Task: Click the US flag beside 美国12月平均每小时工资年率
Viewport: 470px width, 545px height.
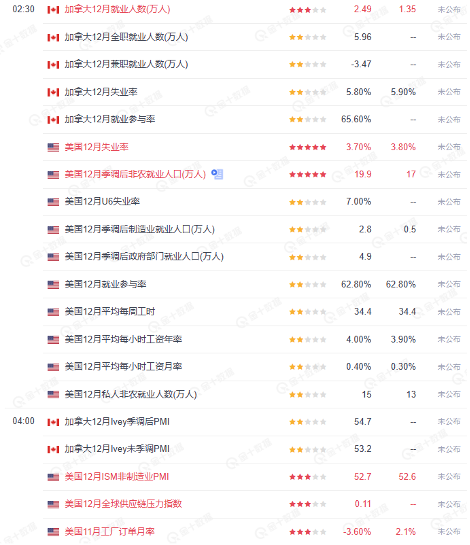Action: tap(53, 340)
